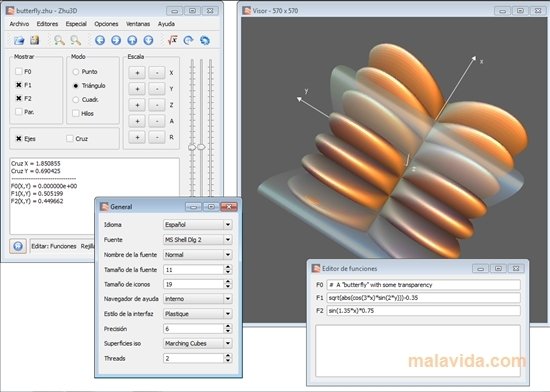Screen dimensions: 550x392
Task: Click the minus button for Z scale
Action: point(156,105)
